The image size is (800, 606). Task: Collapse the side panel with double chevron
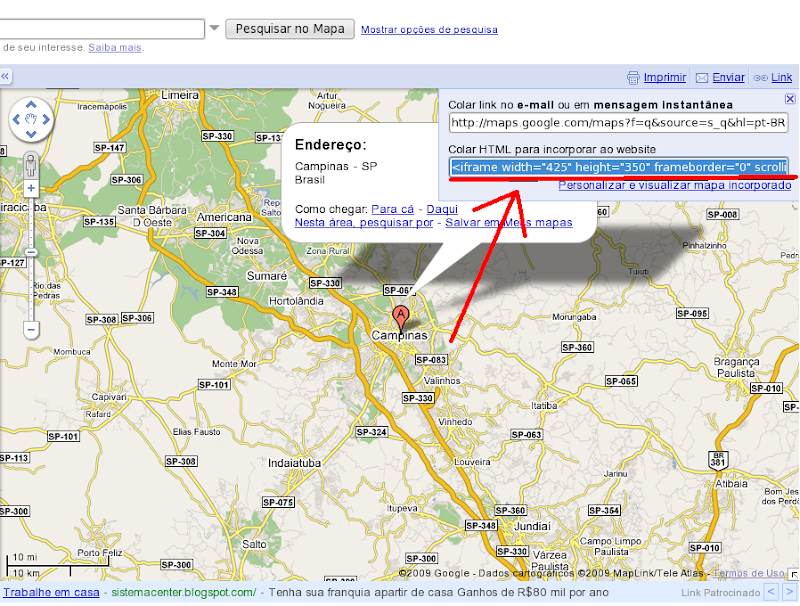pos(5,77)
